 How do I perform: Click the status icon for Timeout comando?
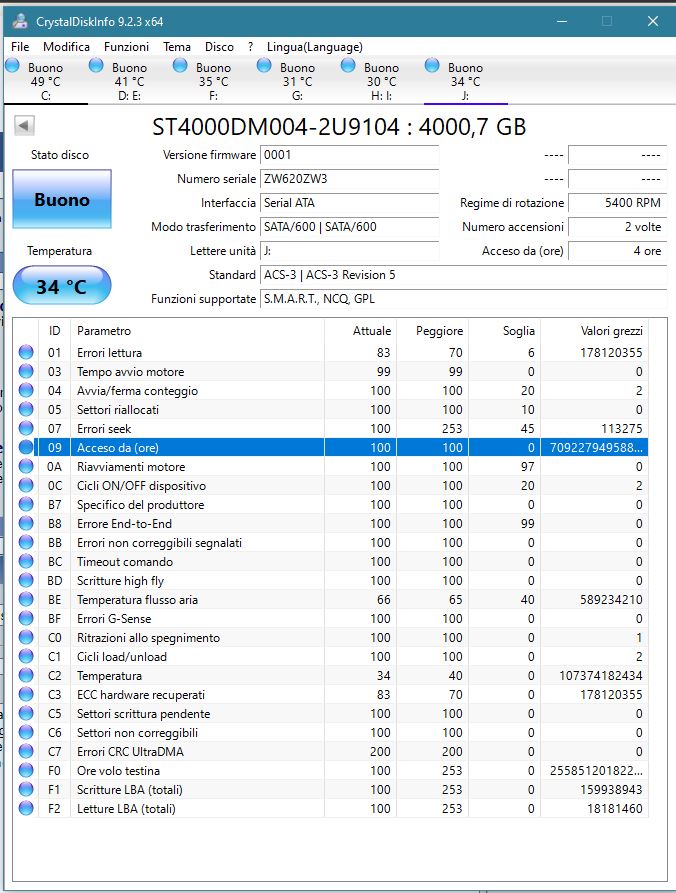click(x=26, y=561)
